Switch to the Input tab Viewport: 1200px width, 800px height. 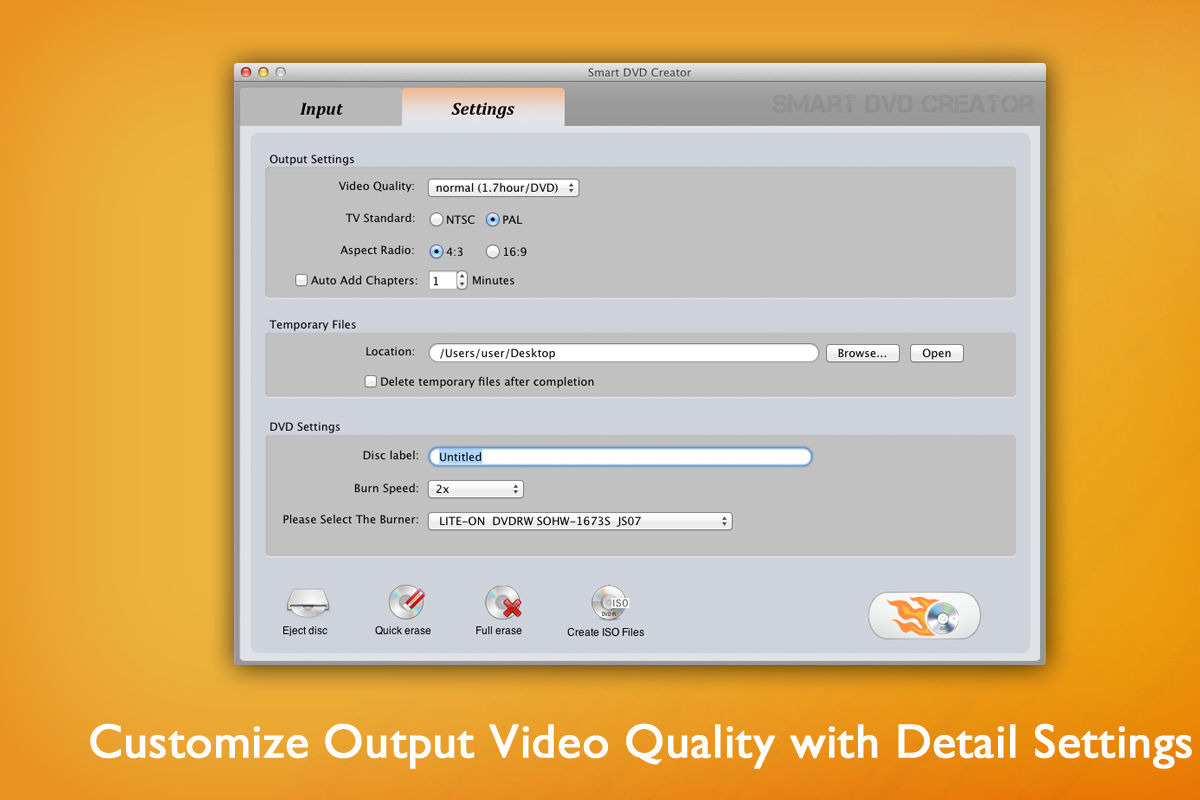point(321,108)
